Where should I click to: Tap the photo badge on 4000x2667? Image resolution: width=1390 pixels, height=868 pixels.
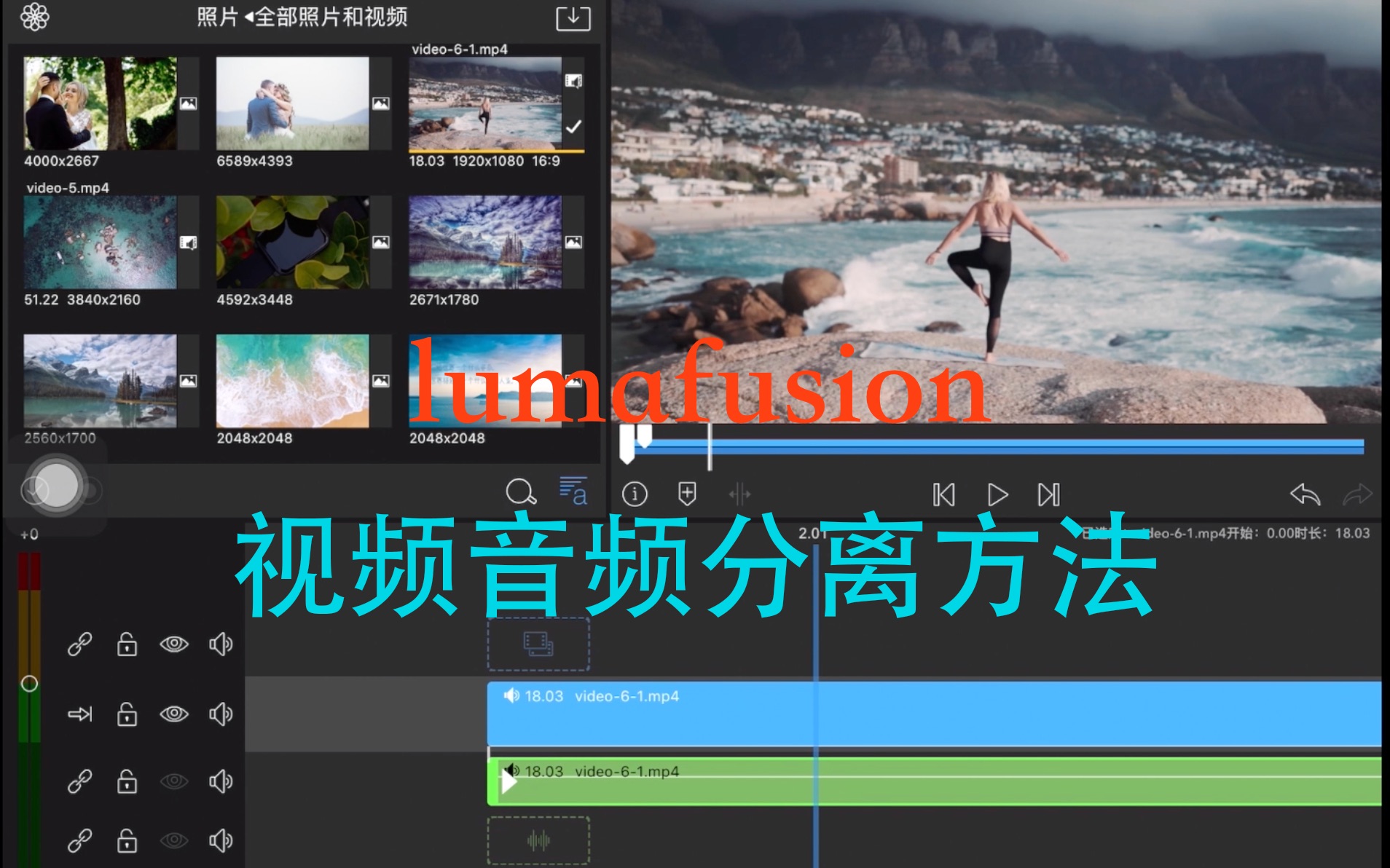188,103
